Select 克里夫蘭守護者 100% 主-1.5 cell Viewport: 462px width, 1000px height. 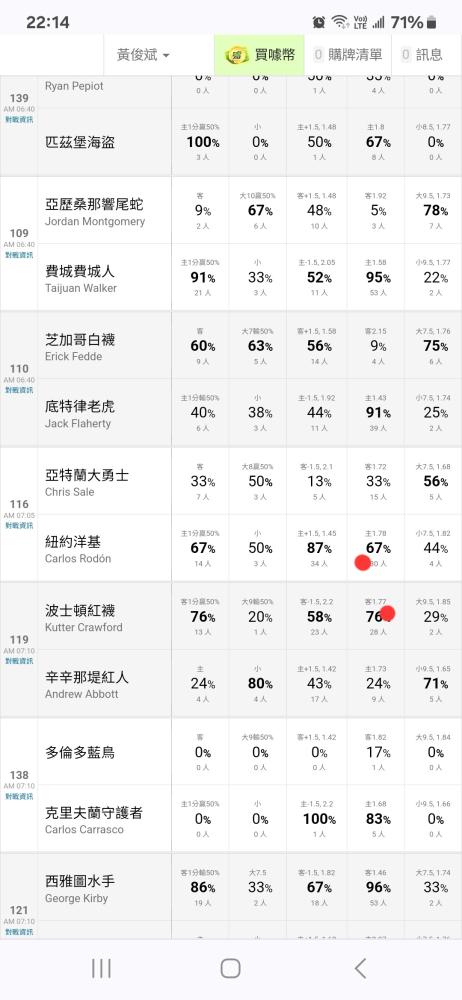click(x=319, y=818)
